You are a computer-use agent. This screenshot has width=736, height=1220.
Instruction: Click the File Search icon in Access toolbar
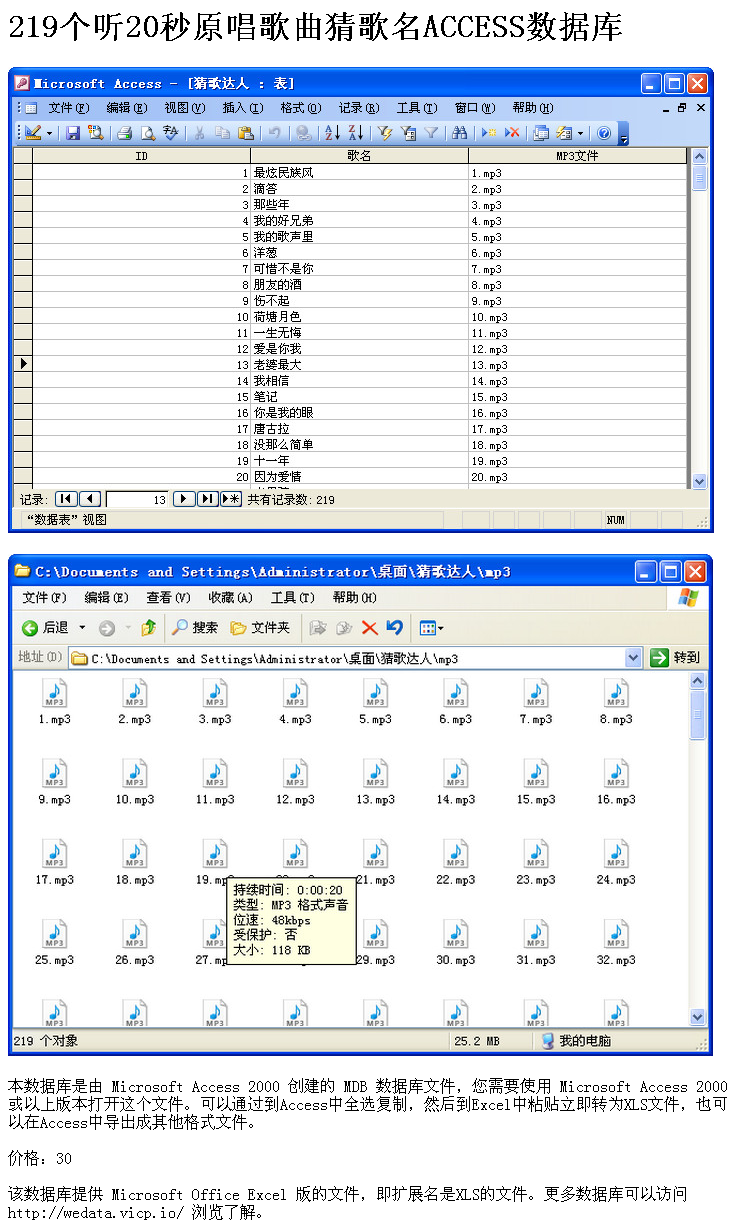94,132
